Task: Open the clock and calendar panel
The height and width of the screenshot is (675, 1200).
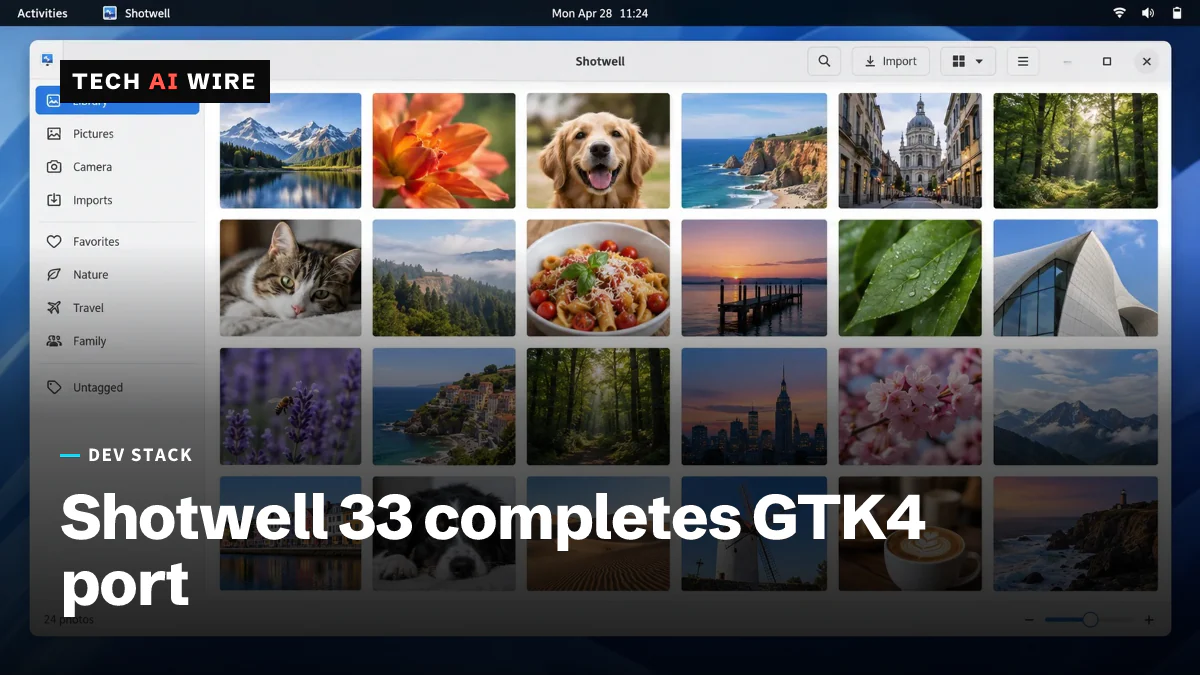Action: pyautogui.click(x=600, y=13)
